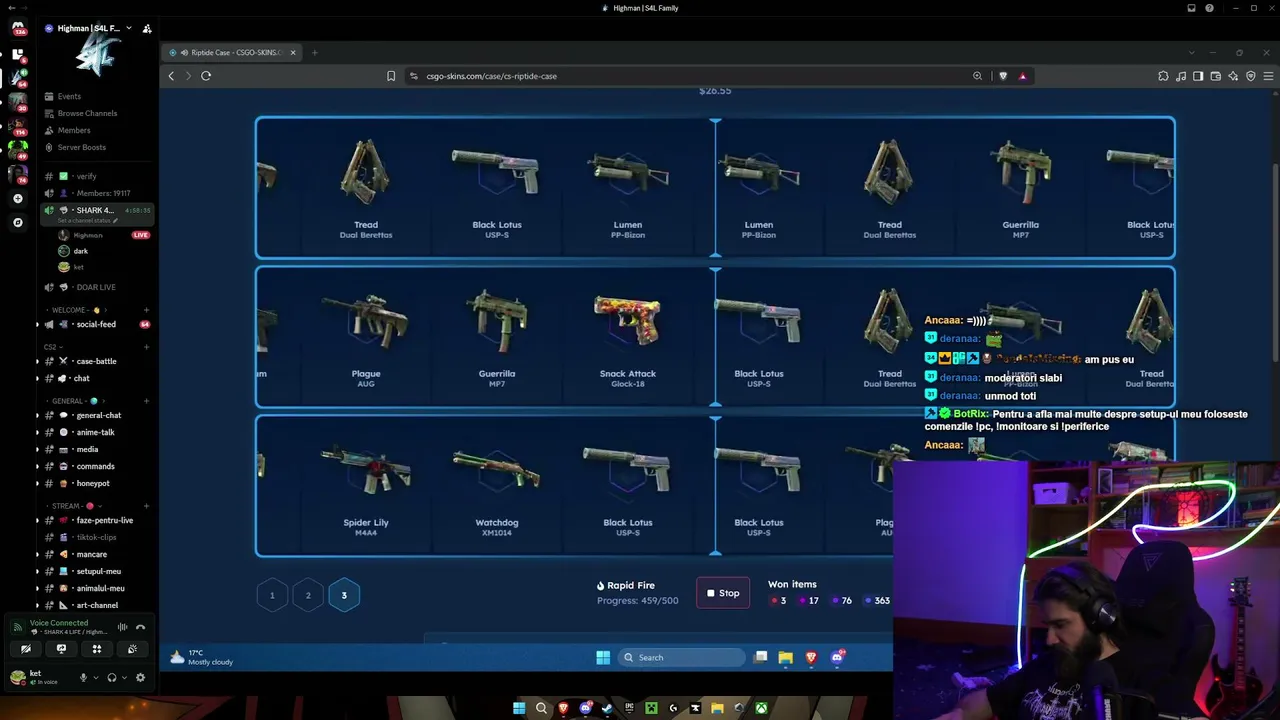Set a channel status for SHARK voice
Screen dimensions: 1280x720
[x=88, y=220]
